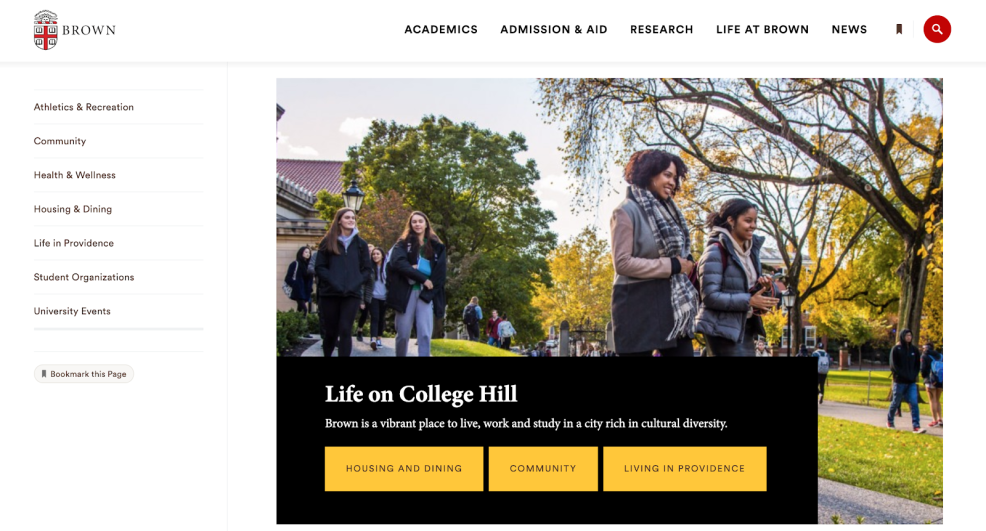986x531 pixels.
Task: Click the Community yellow button
Action: [543, 469]
